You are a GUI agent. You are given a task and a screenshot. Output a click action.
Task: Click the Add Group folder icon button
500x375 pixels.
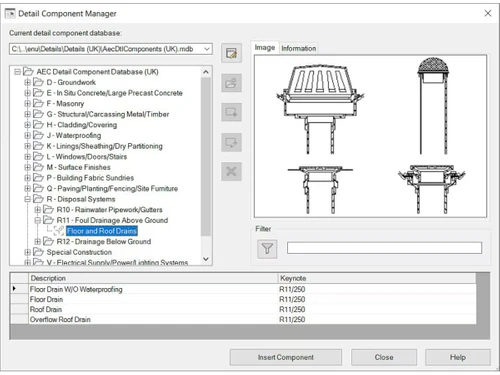tap(231, 83)
